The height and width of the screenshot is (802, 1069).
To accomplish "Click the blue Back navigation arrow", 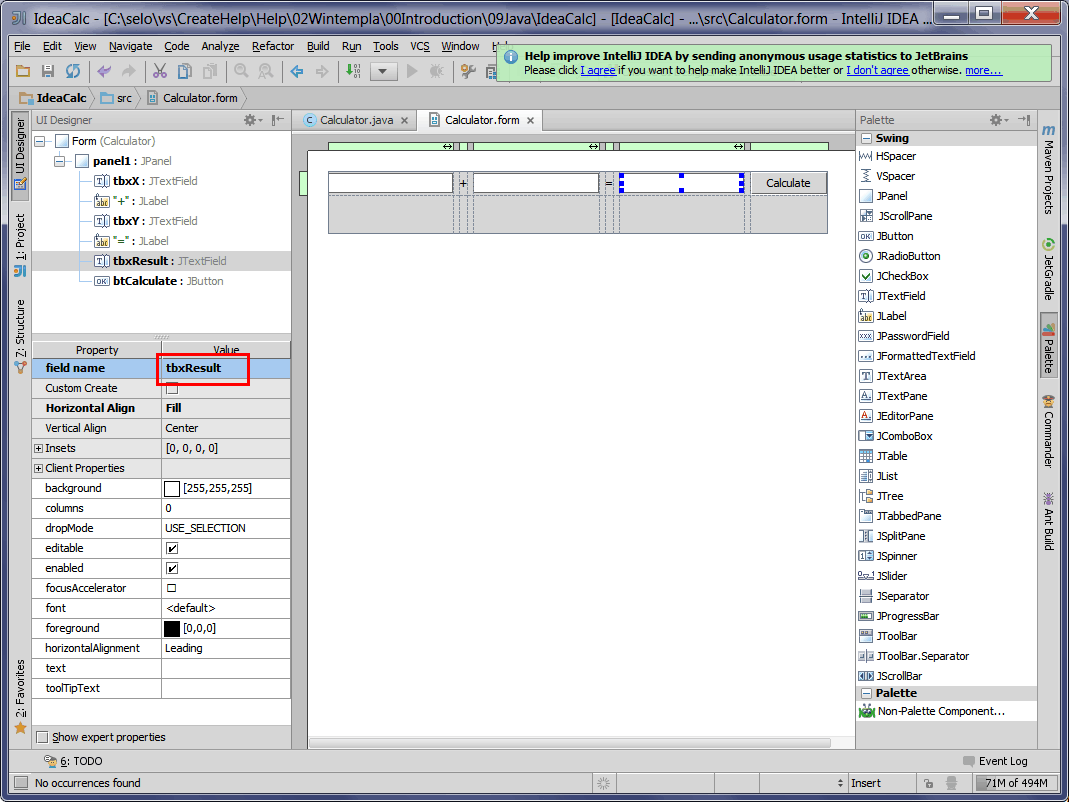I will point(297,71).
